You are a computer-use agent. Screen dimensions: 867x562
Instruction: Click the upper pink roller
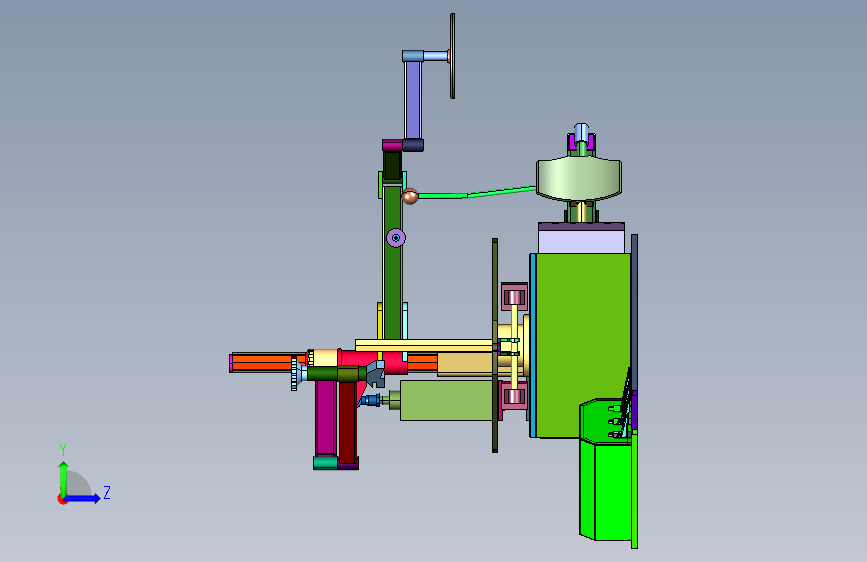514,297
